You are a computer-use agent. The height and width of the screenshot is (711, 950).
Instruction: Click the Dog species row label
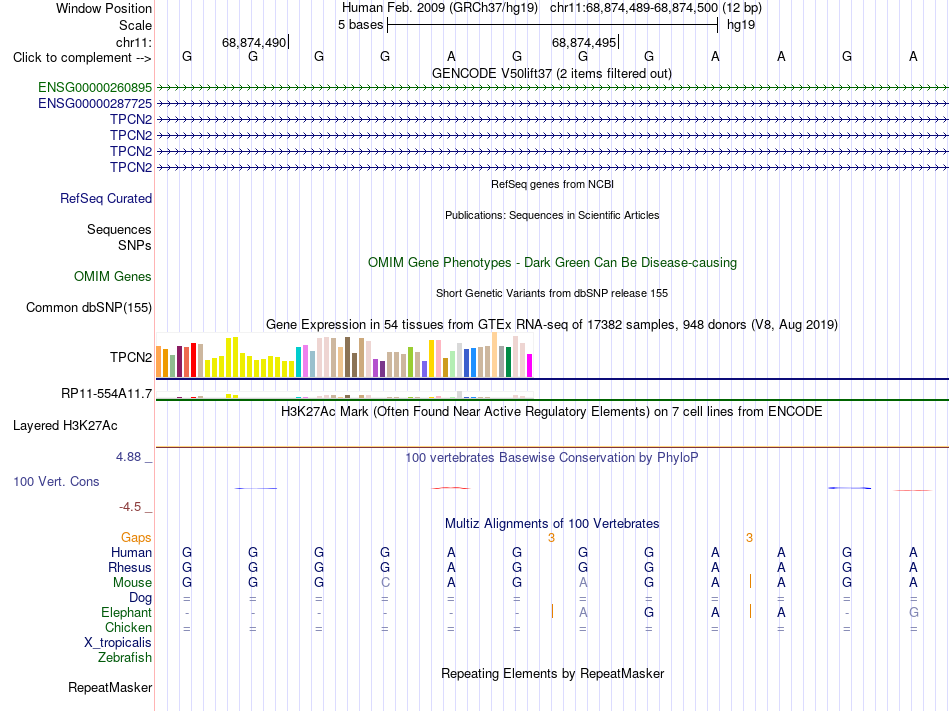click(140, 598)
